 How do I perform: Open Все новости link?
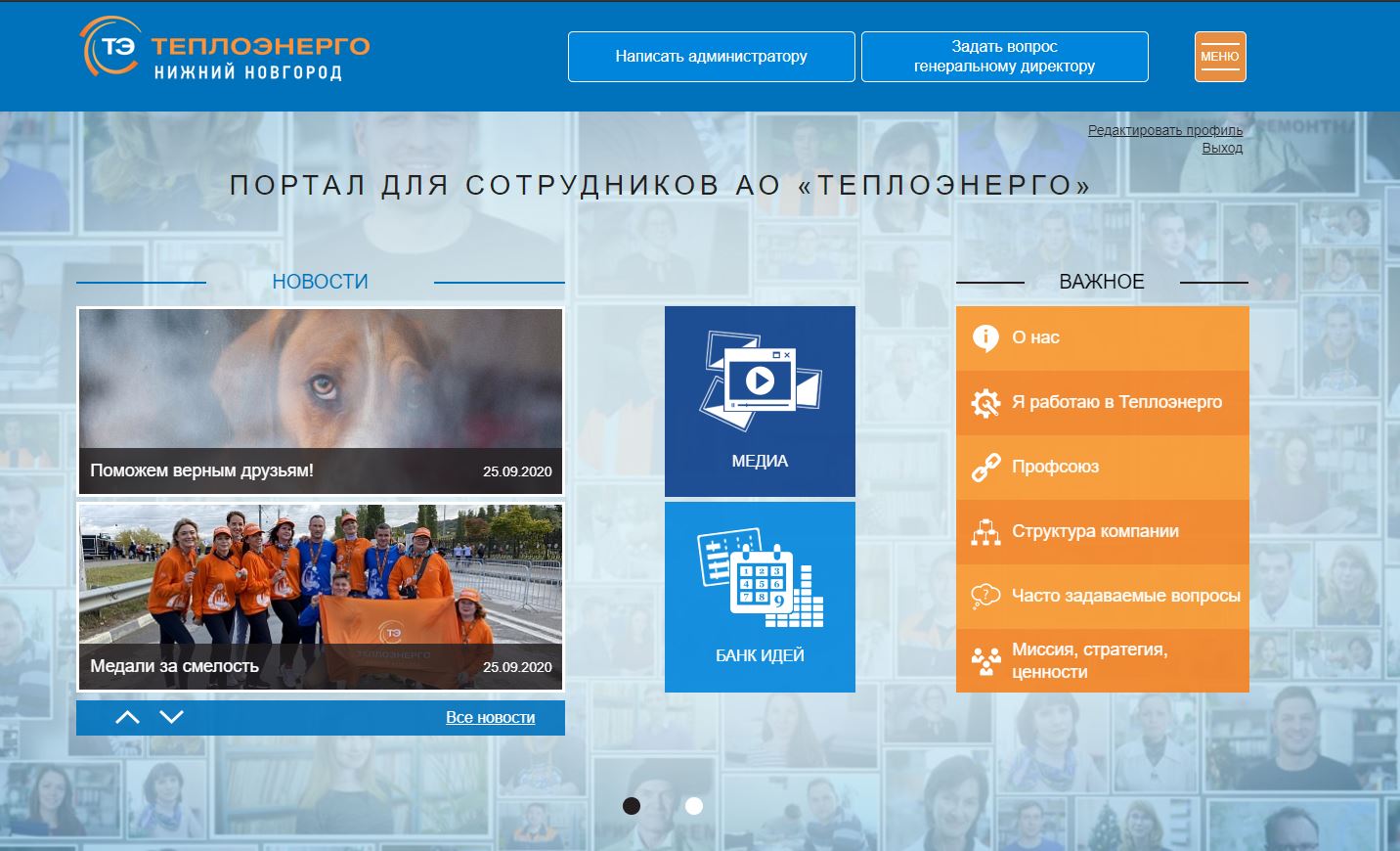pos(490,717)
